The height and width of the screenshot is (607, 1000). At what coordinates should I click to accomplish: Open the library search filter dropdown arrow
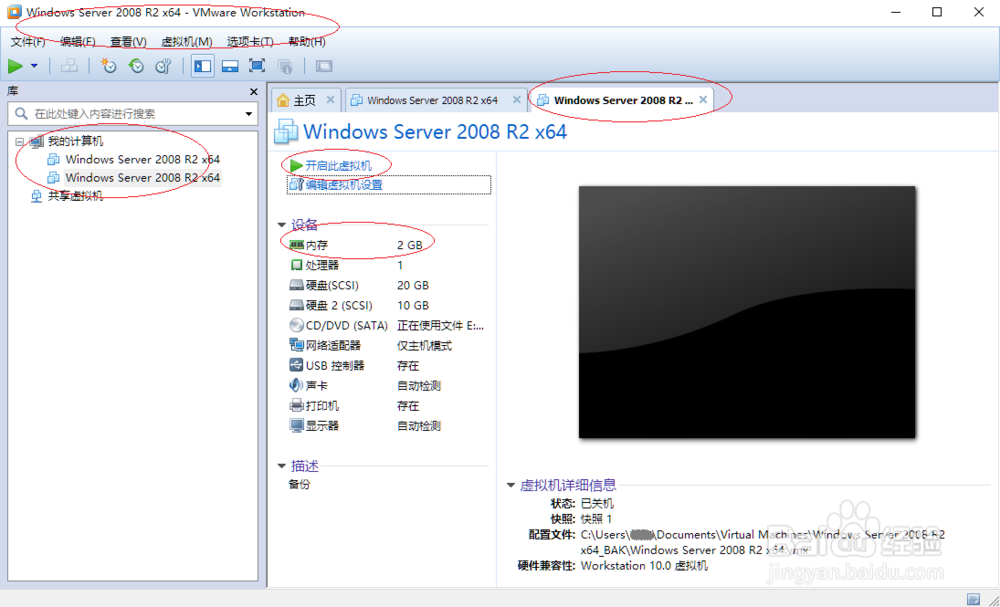(249, 114)
